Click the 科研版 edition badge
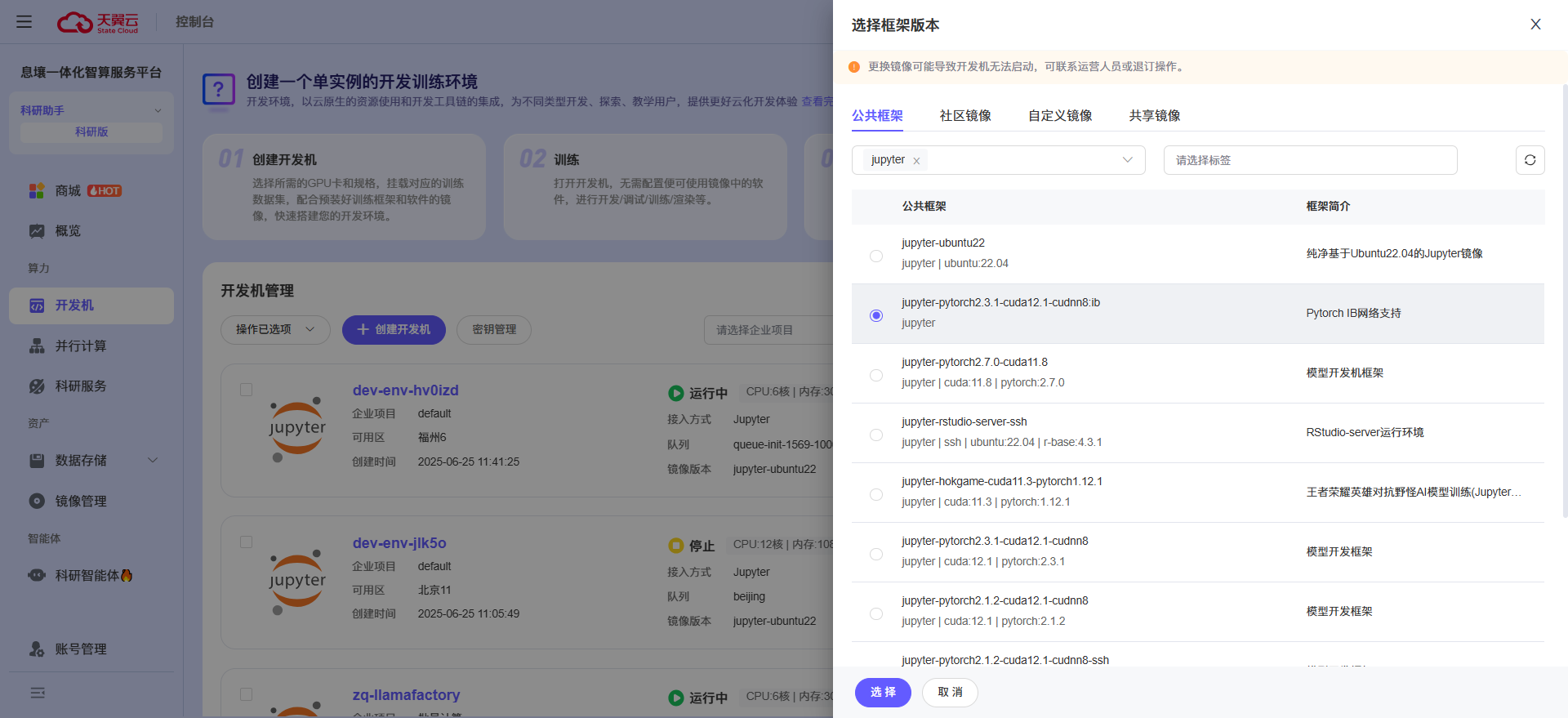Image resolution: width=1568 pixels, height=718 pixels. pos(91,132)
